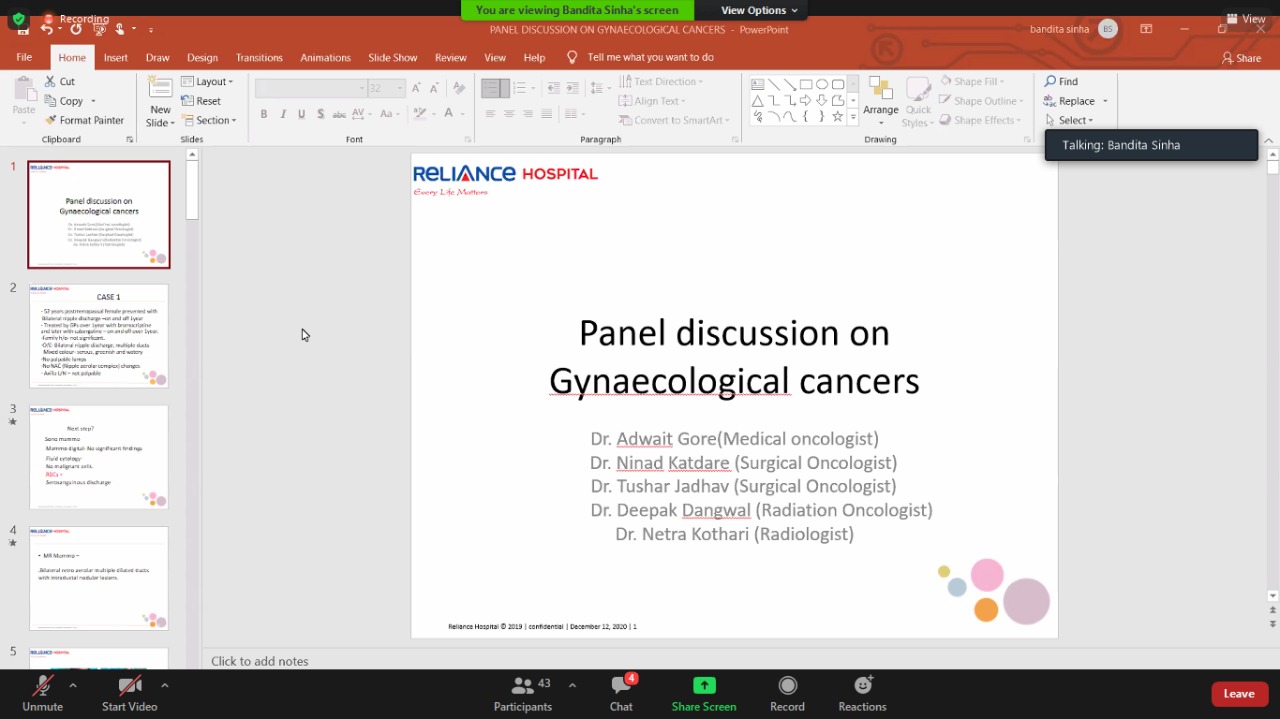Toggle Bold formatting in Font group
Viewport: 1280px width, 719px height.
[x=264, y=114]
